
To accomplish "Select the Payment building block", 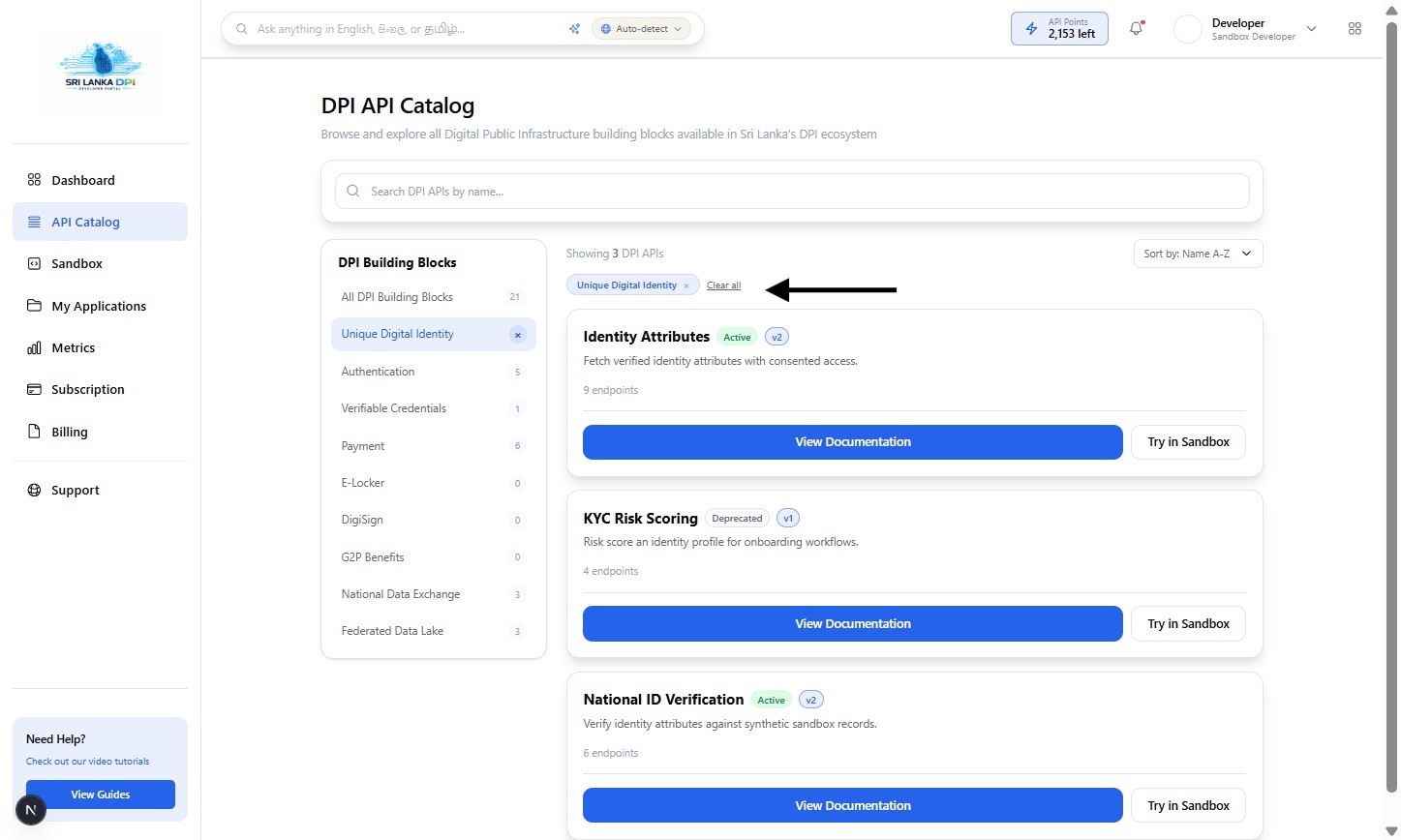I will (x=433, y=446).
